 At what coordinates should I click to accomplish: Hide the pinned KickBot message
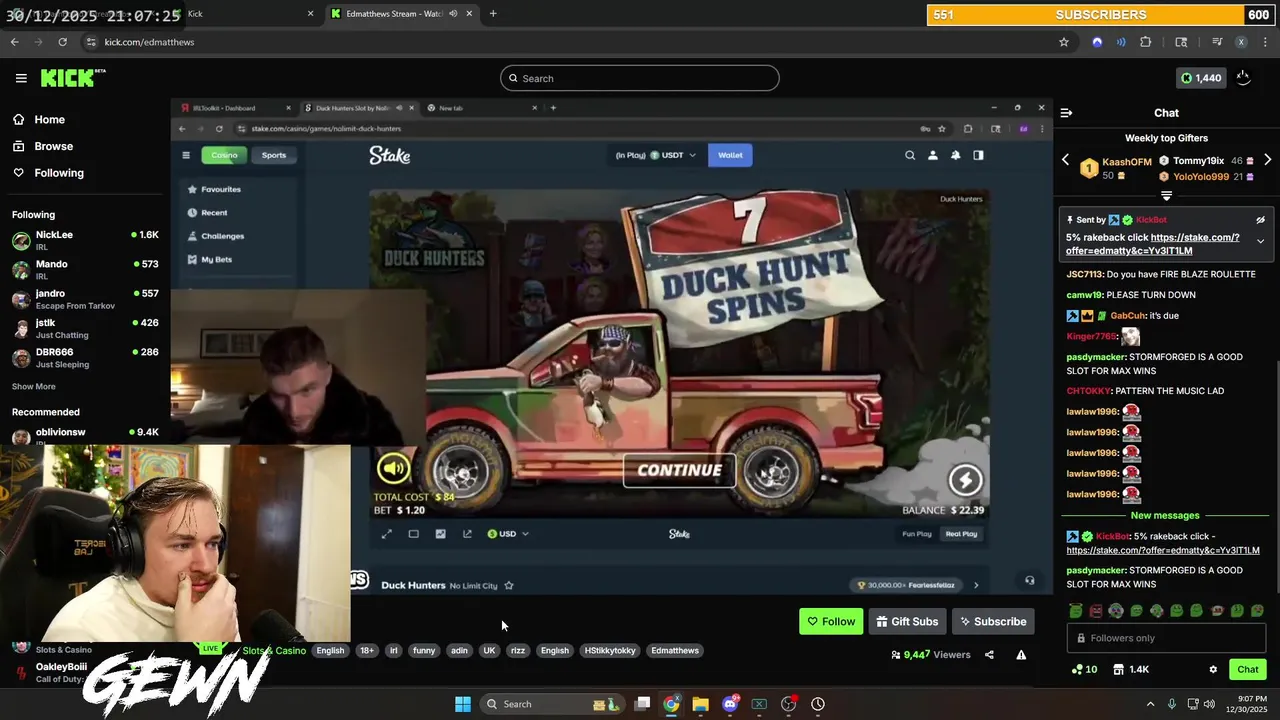[1260, 220]
